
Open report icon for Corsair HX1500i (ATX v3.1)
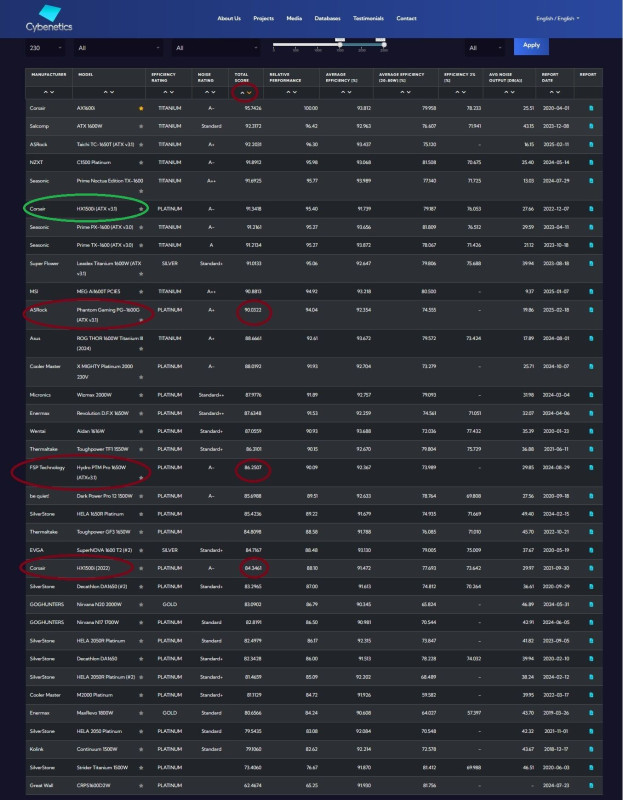click(x=591, y=209)
